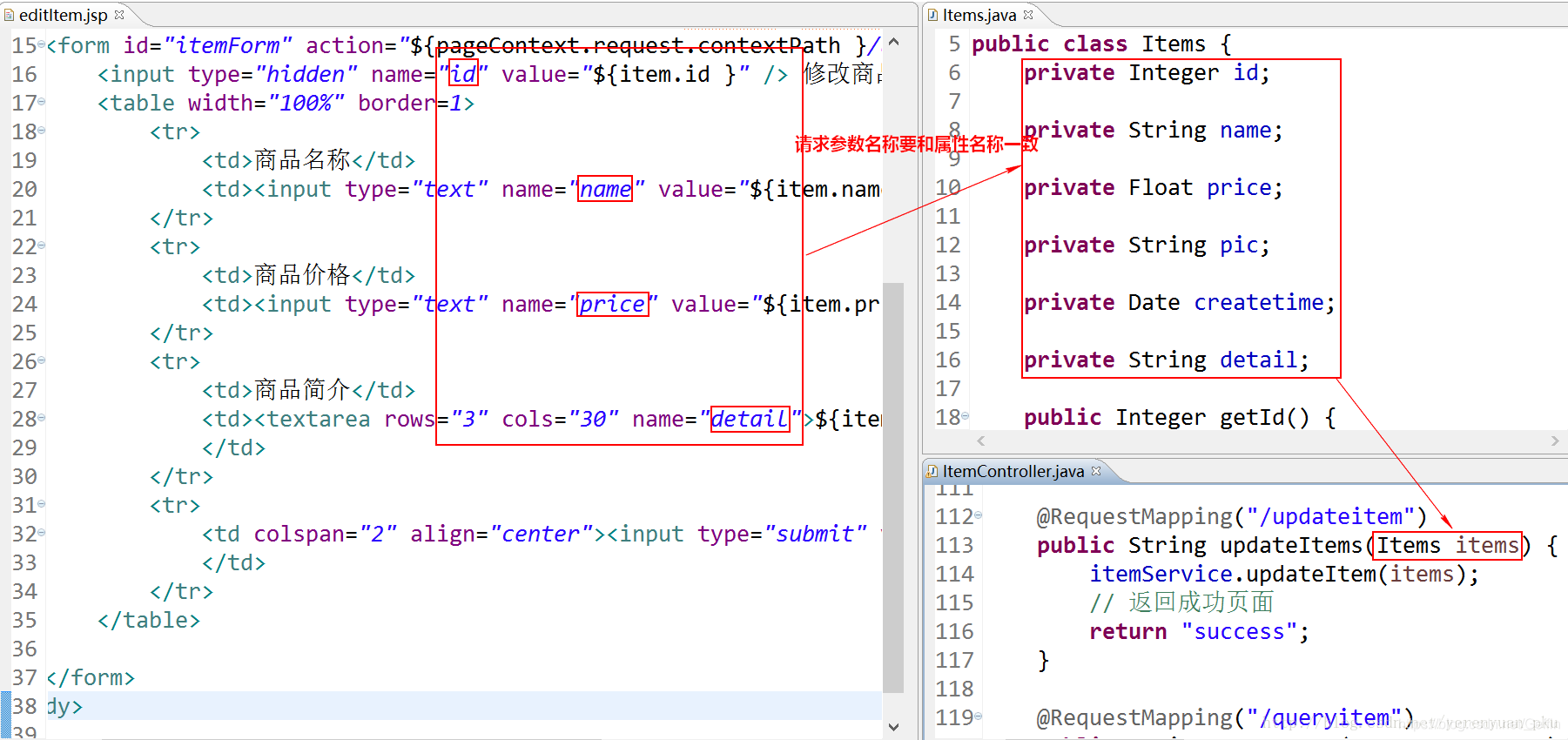Image resolution: width=1568 pixels, height=740 pixels.
Task: Click "private Integer id;" field declaration
Action: (x=1147, y=72)
